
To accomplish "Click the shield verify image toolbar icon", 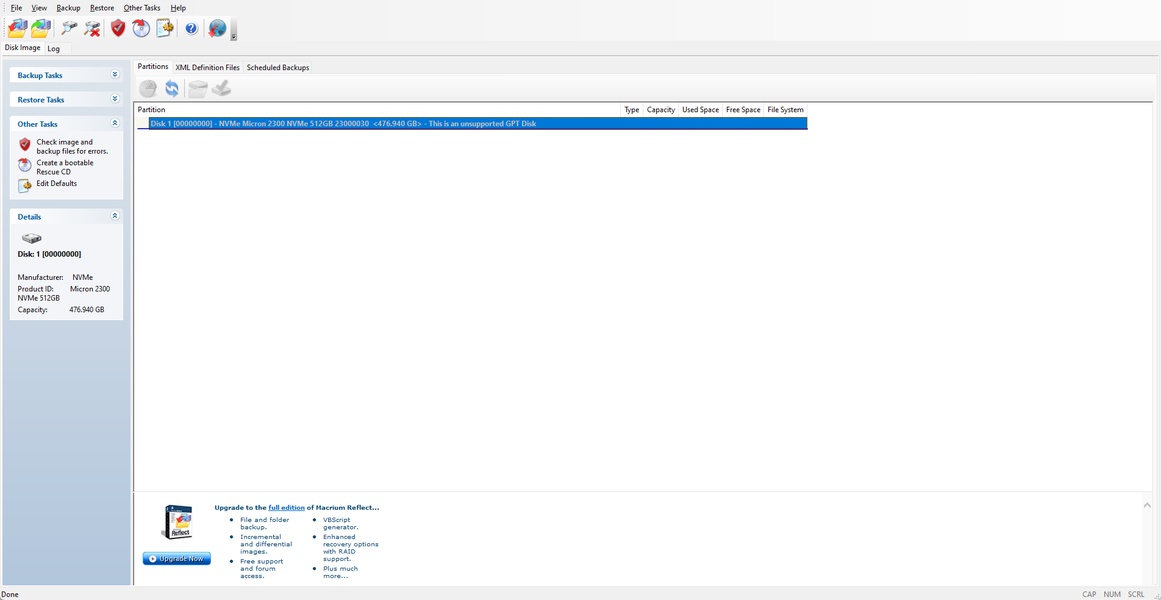I will coord(118,29).
